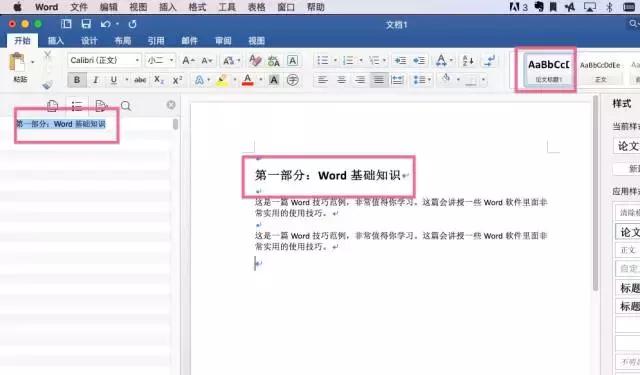The height and width of the screenshot is (375, 640).
Task: Click the Sort A-Z icon
Action: click(468, 61)
